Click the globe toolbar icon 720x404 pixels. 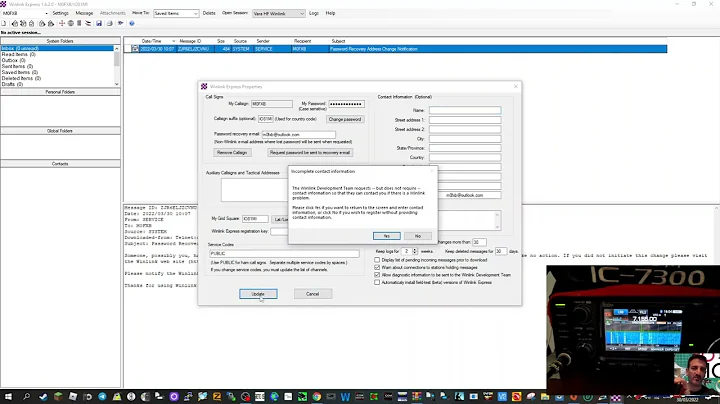tap(71, 23)
